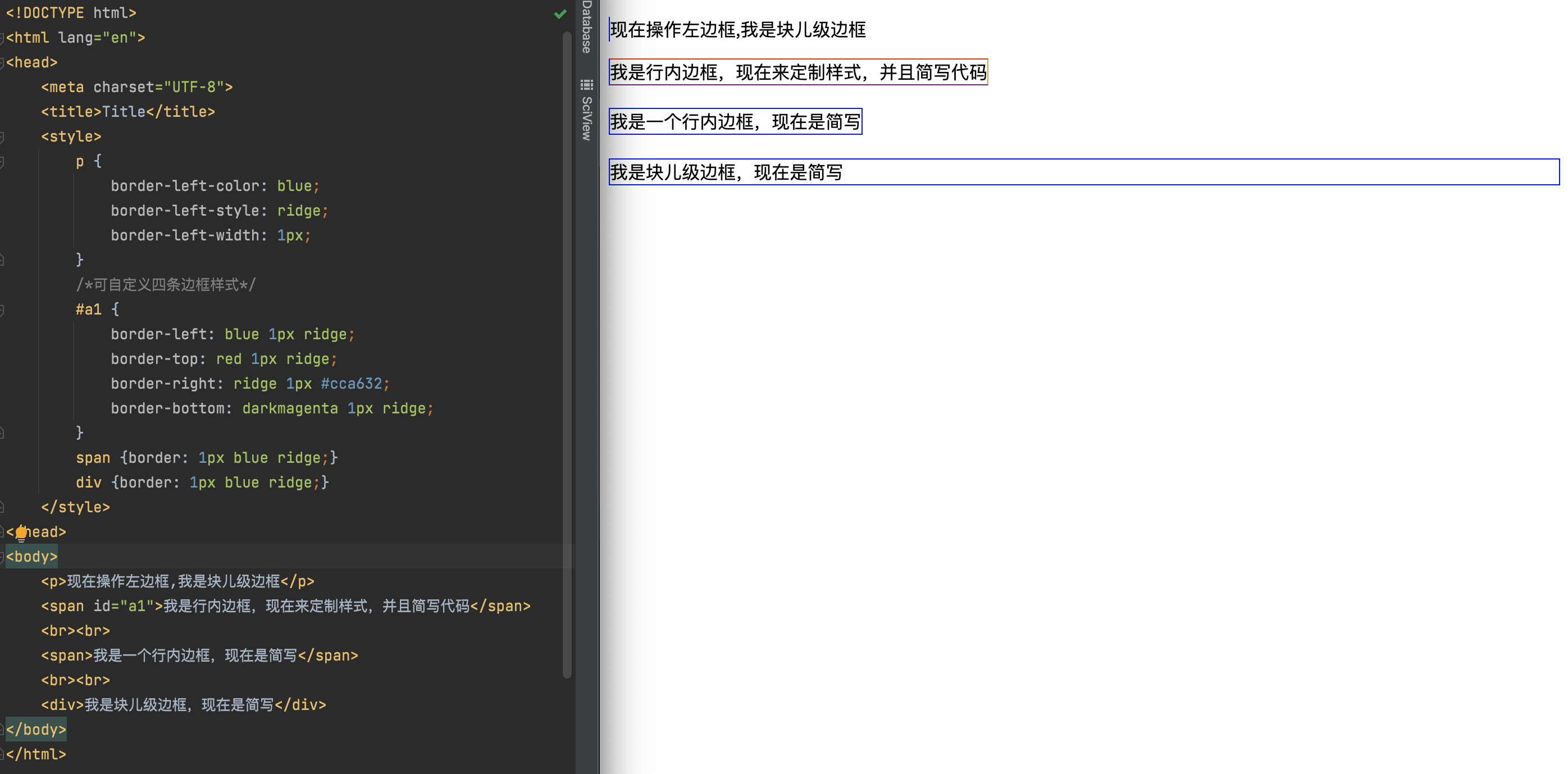Screen dimensions: 1568x774
Task: Click the span id="a1" code line
Action: click(x=285, y=606)
